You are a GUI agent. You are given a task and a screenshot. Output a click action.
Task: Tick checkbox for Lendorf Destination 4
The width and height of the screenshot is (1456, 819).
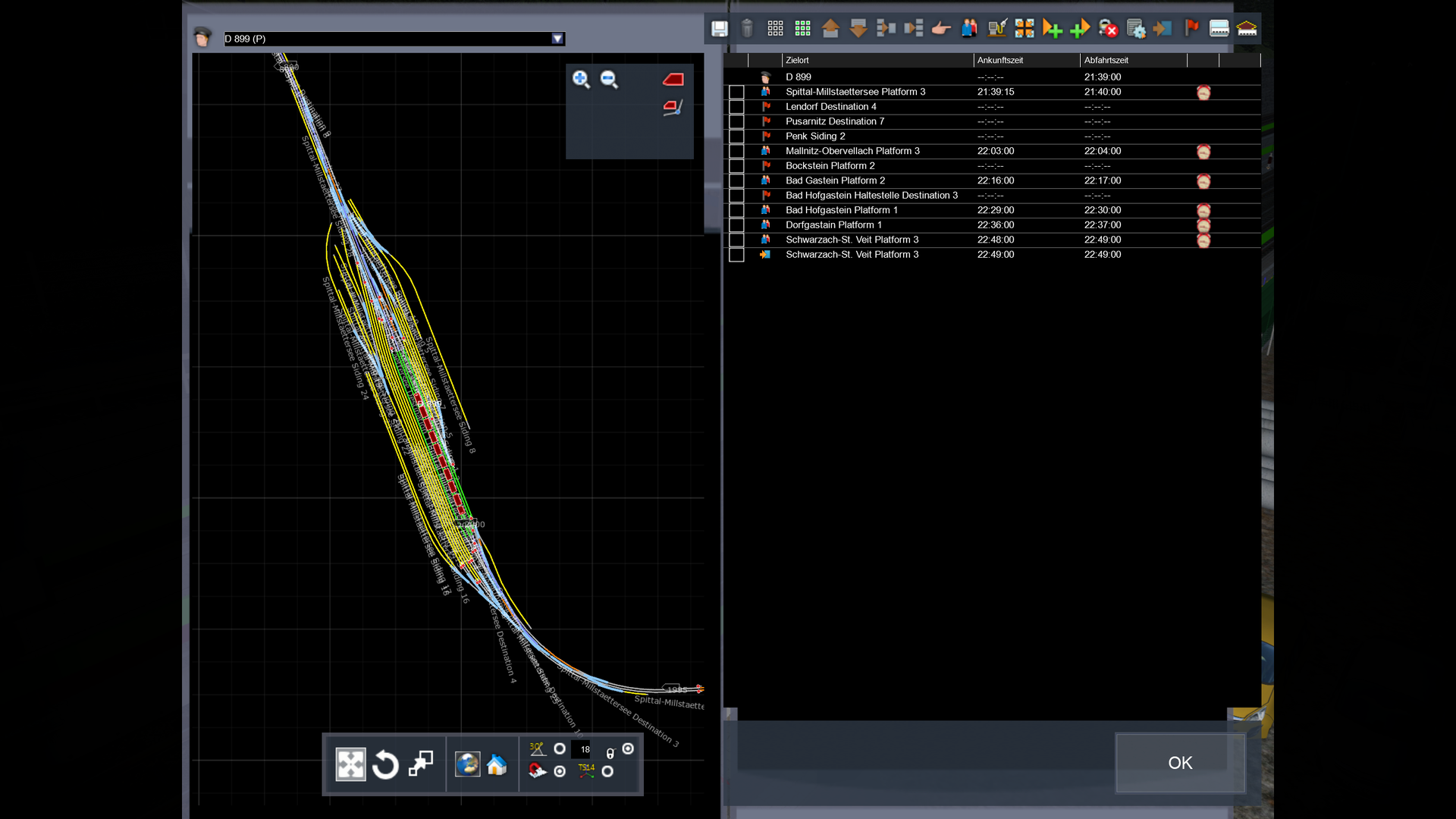click(x=736, y=107)
